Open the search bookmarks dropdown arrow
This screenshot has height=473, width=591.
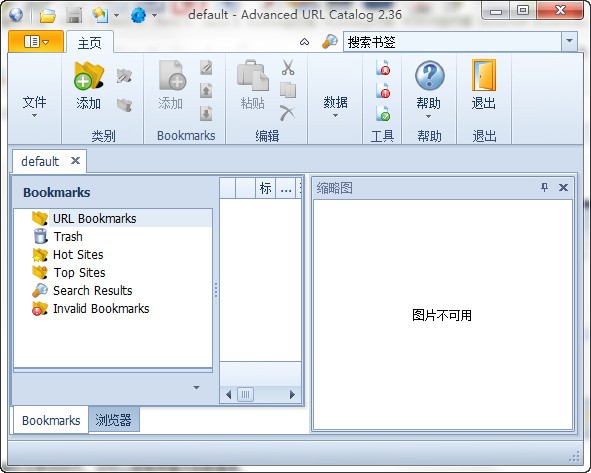569,41
